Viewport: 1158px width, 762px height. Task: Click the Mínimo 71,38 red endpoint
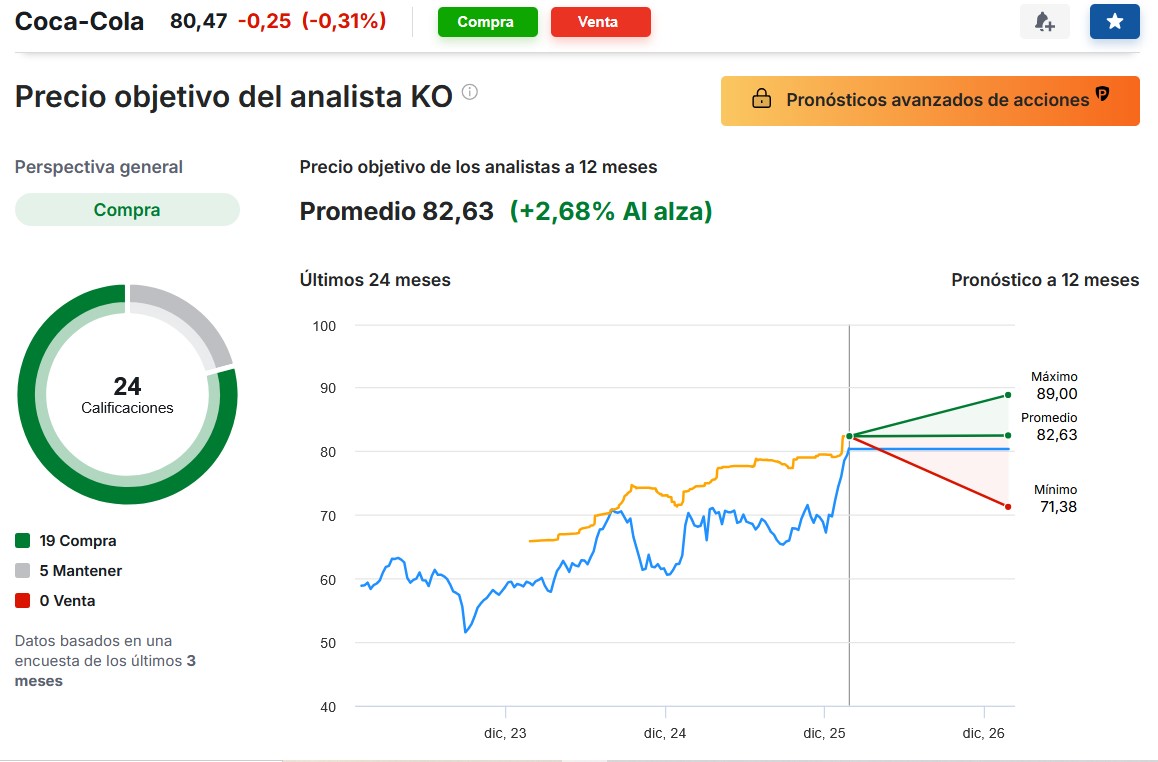1008,507
